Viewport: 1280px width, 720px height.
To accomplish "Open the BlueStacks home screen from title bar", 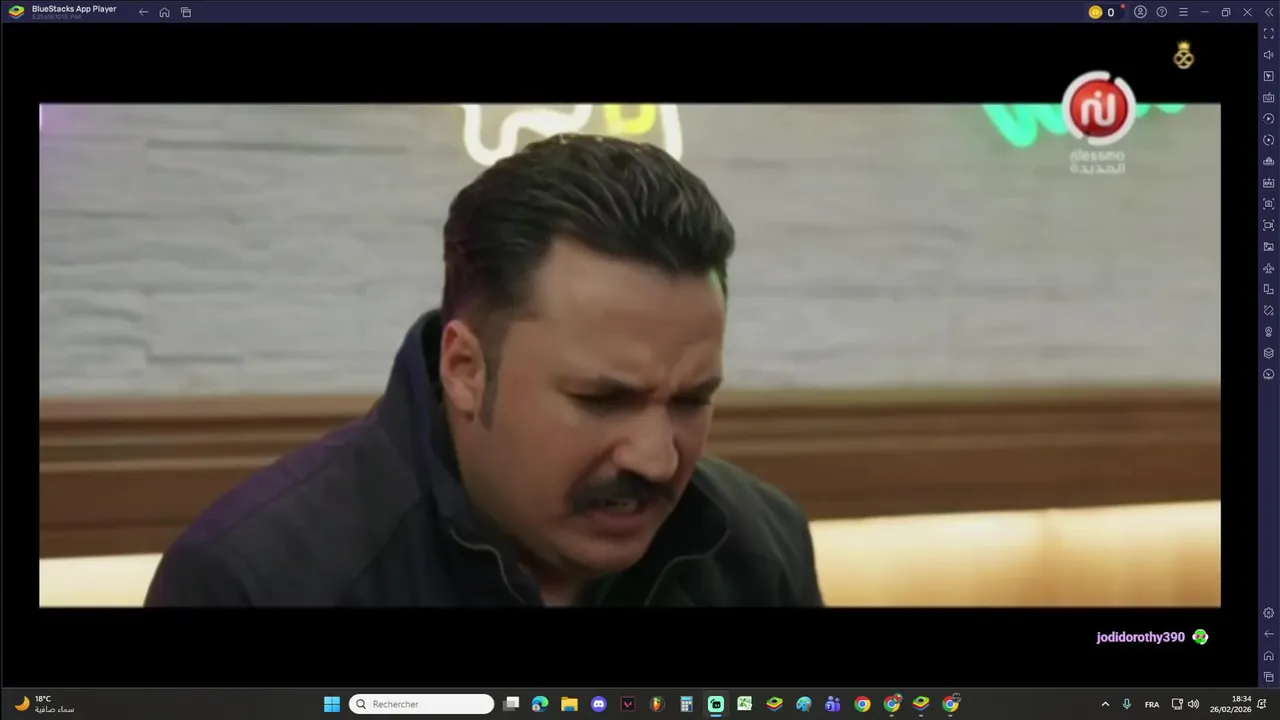I will coord(164,12).
